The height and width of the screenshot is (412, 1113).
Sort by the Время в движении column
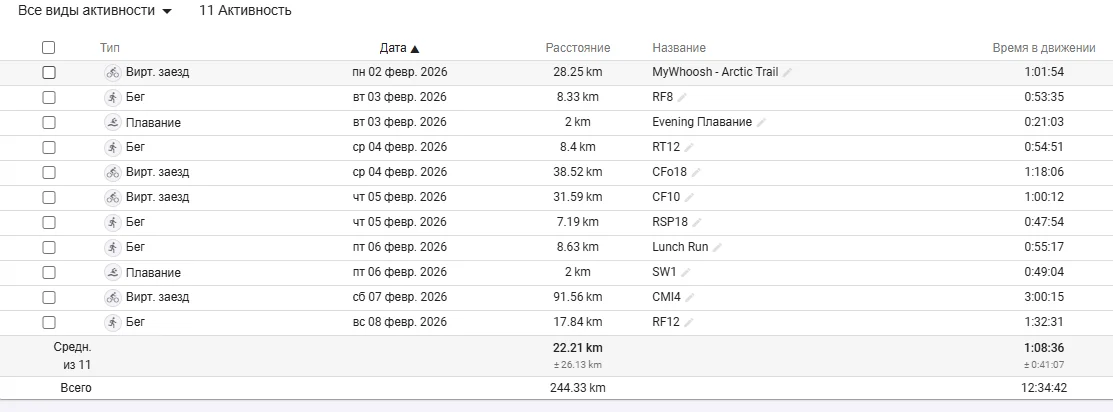pyautogui.click(x=1044, y=48)
